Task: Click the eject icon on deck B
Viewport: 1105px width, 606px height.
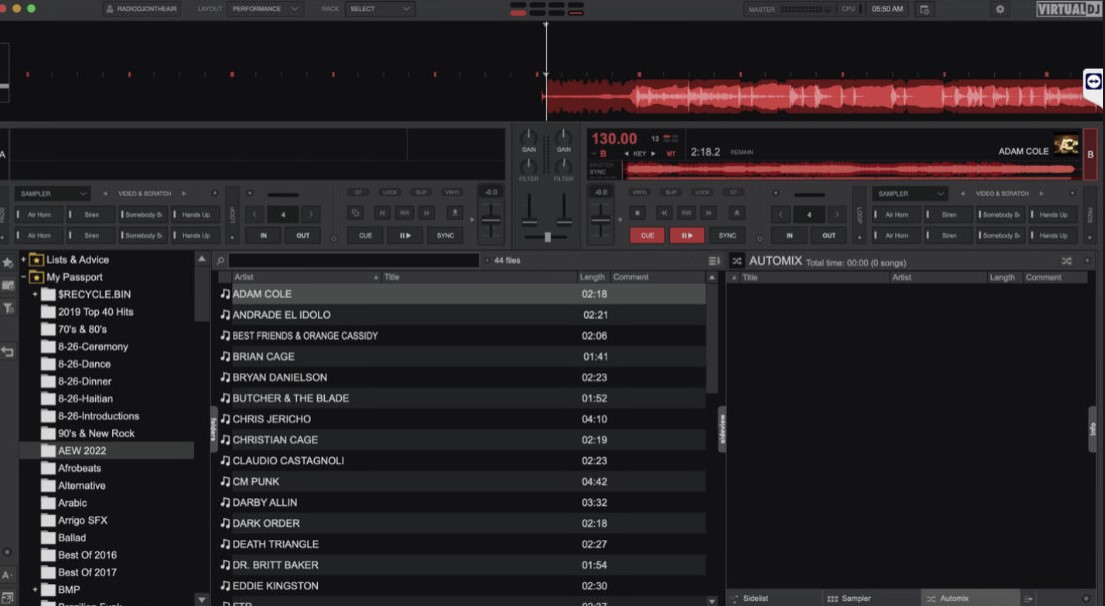Action: (x=736, y=213)
